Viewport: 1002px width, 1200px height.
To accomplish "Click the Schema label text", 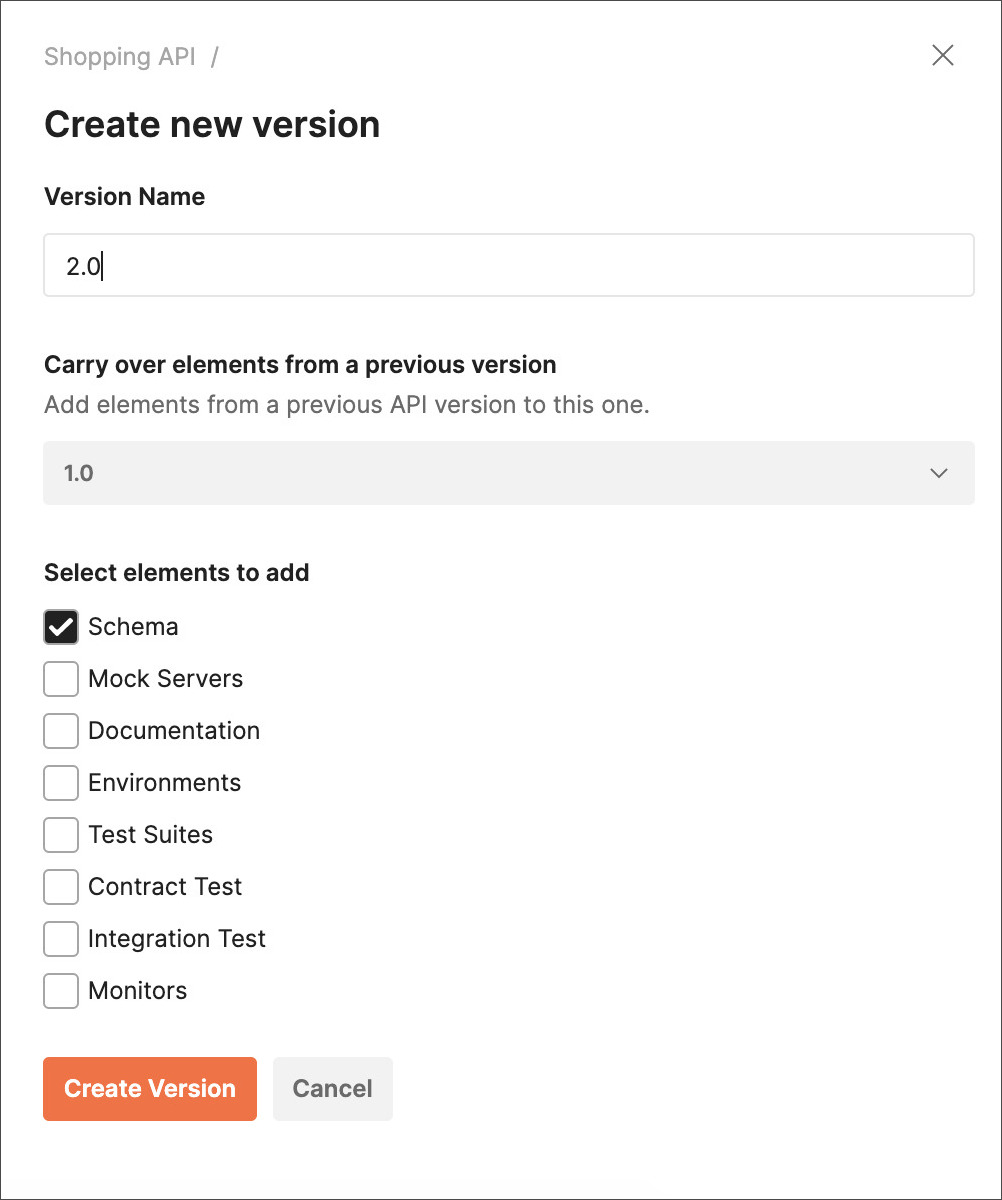I will coord(133,627).
